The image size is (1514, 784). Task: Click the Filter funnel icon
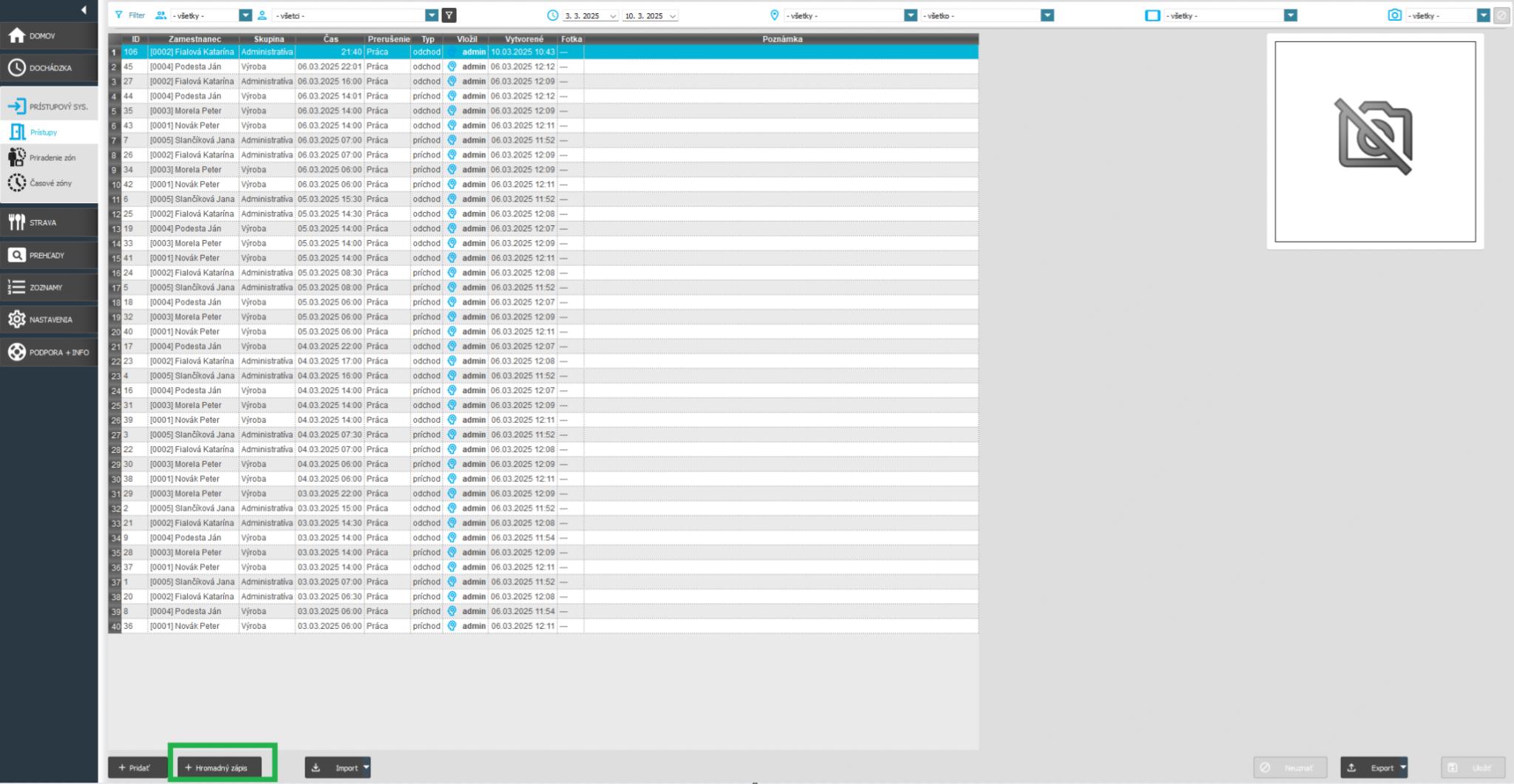tap(119, 15)
